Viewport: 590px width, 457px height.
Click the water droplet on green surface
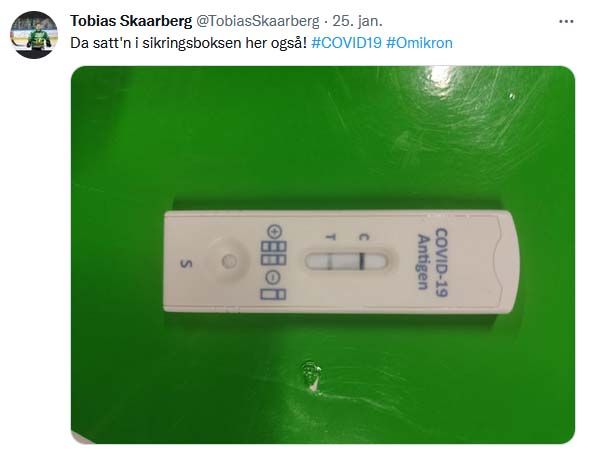311,374
